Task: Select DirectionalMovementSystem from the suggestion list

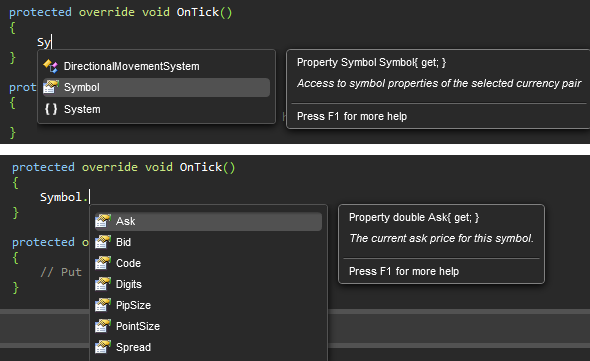Action: pyautogui.click(x=156, y=66)
